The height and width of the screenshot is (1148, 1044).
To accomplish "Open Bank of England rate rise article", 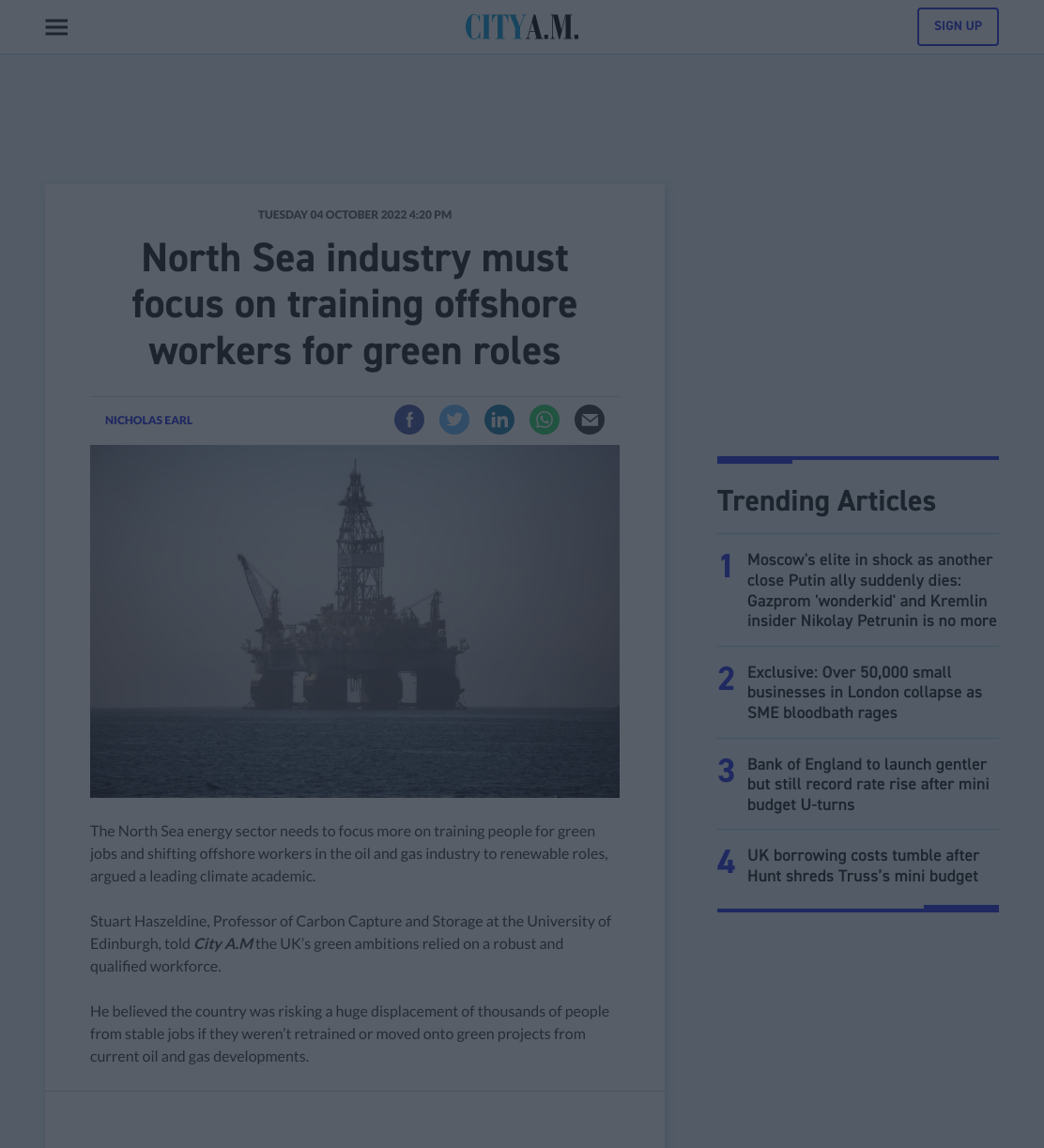I will tap(868, 785).
